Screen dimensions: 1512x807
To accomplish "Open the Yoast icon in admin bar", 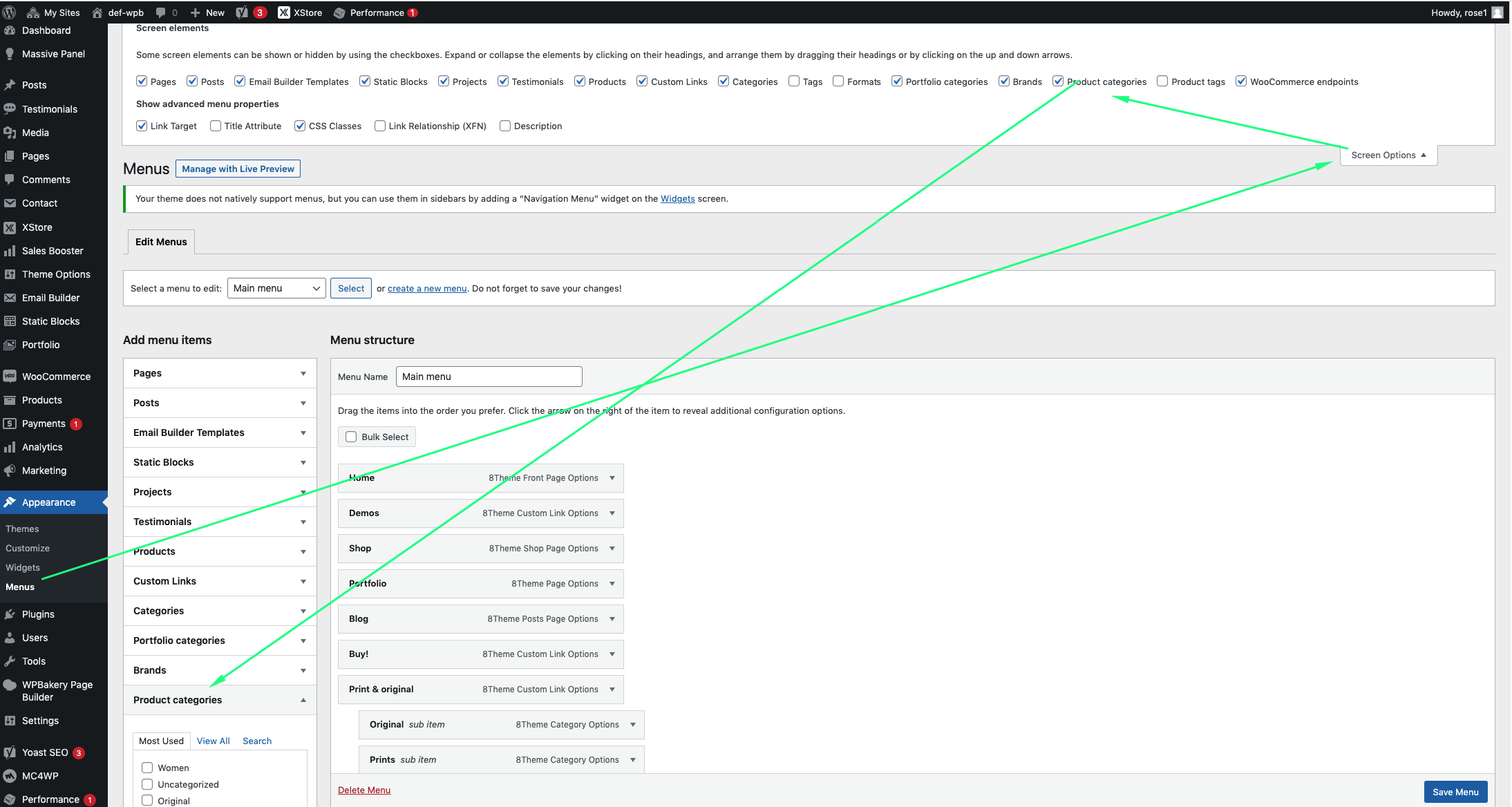I will pos(242,12).
